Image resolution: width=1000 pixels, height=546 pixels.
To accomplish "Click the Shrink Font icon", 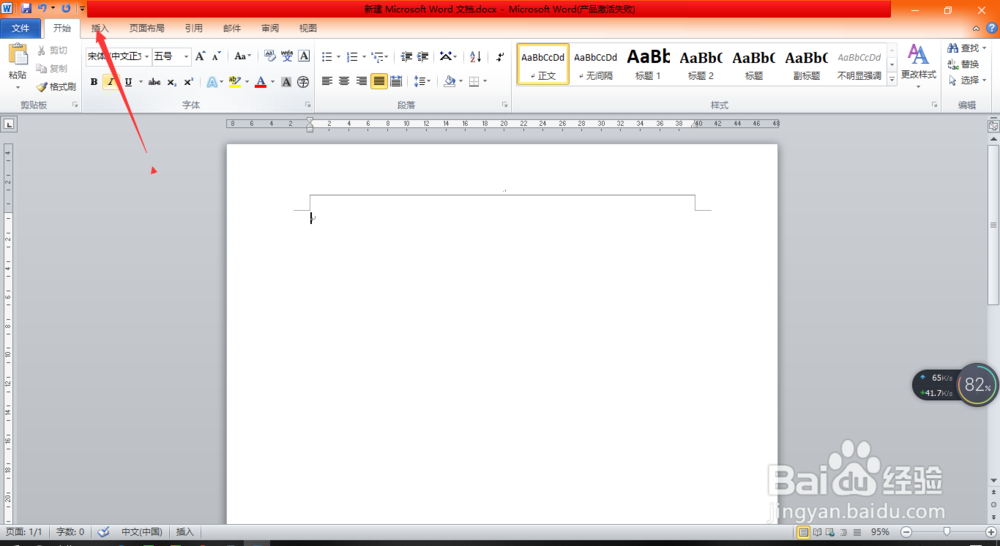I will pyautogui.click(x=216, y=56).
